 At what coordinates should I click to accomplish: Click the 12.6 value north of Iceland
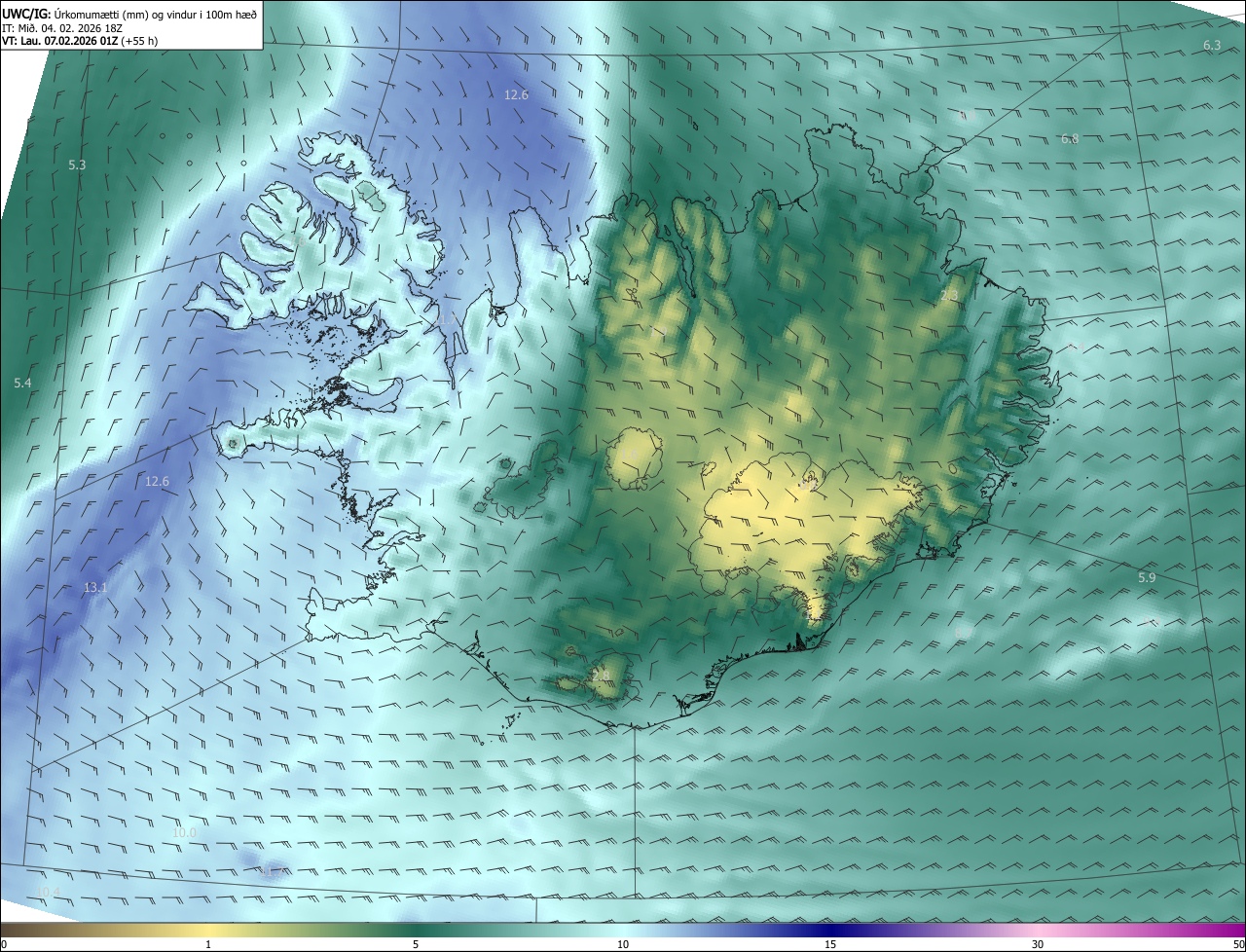click(516, 95)
